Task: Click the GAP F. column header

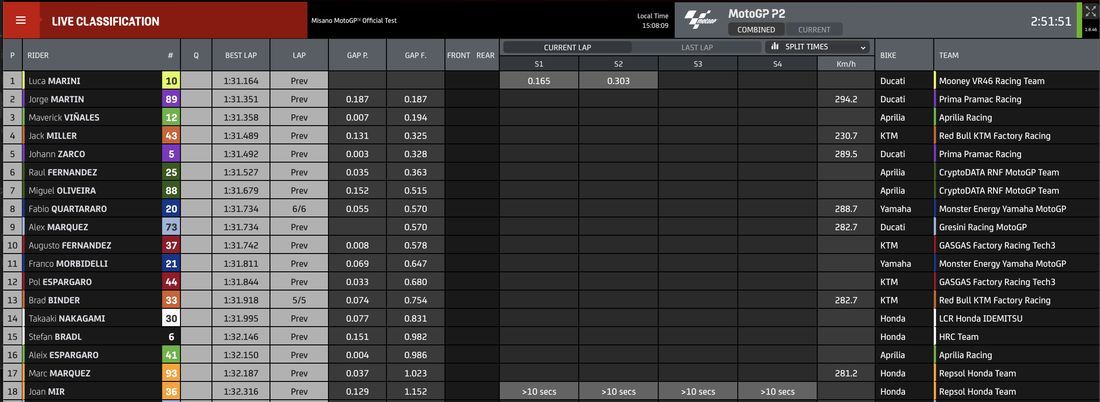Action: pyautogui.click(x=415, y=55)
